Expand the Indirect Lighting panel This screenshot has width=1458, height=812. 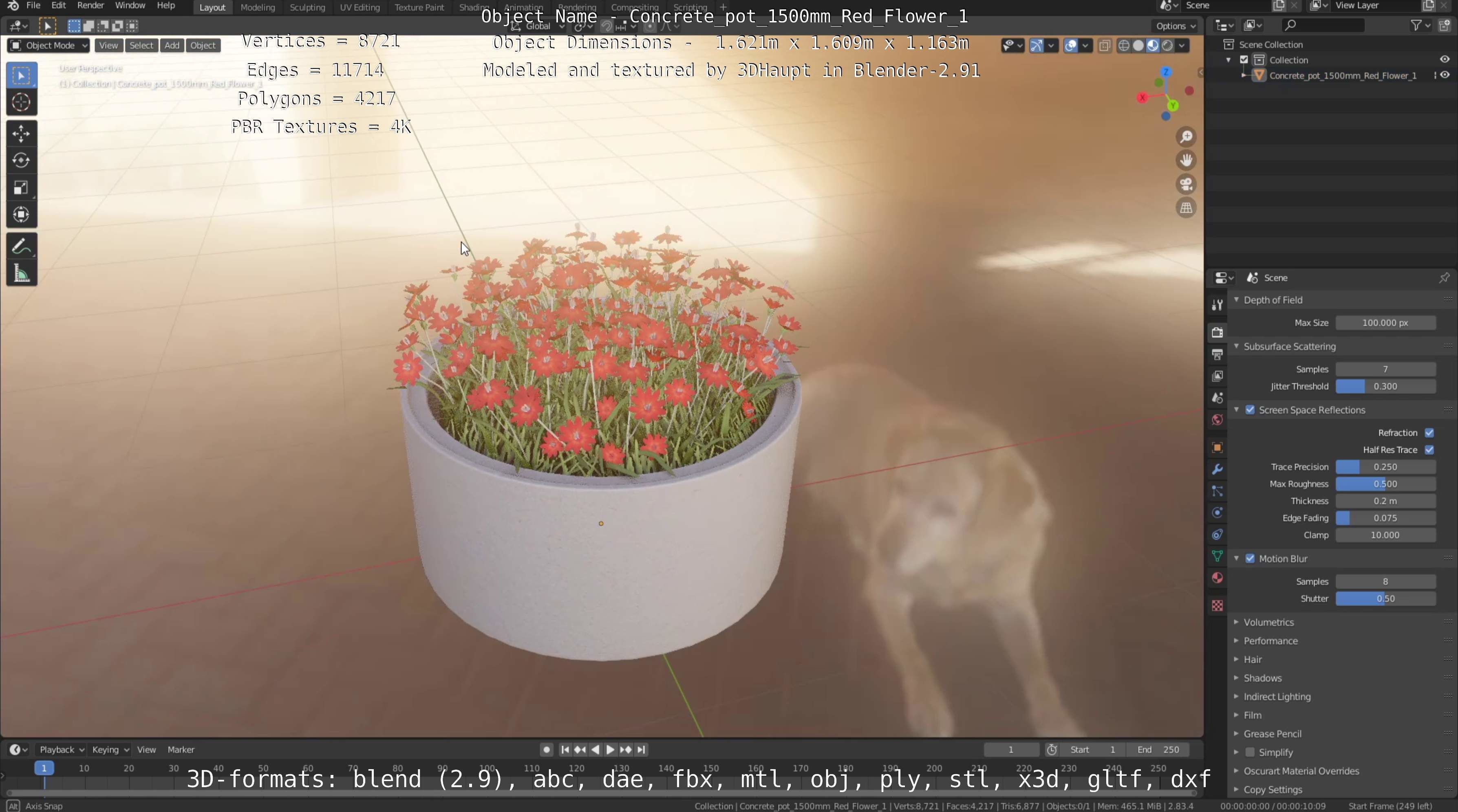point(1276,697)
